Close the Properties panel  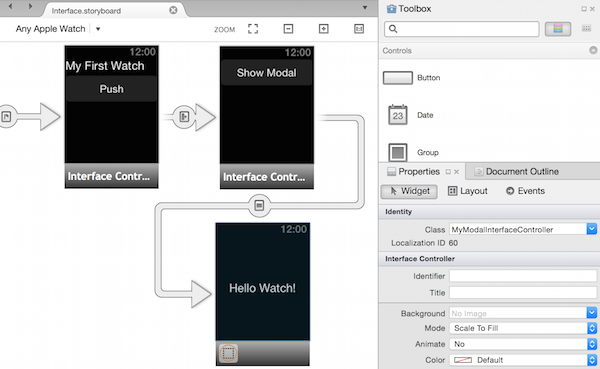pyautogui.click(x=457, y=172)
